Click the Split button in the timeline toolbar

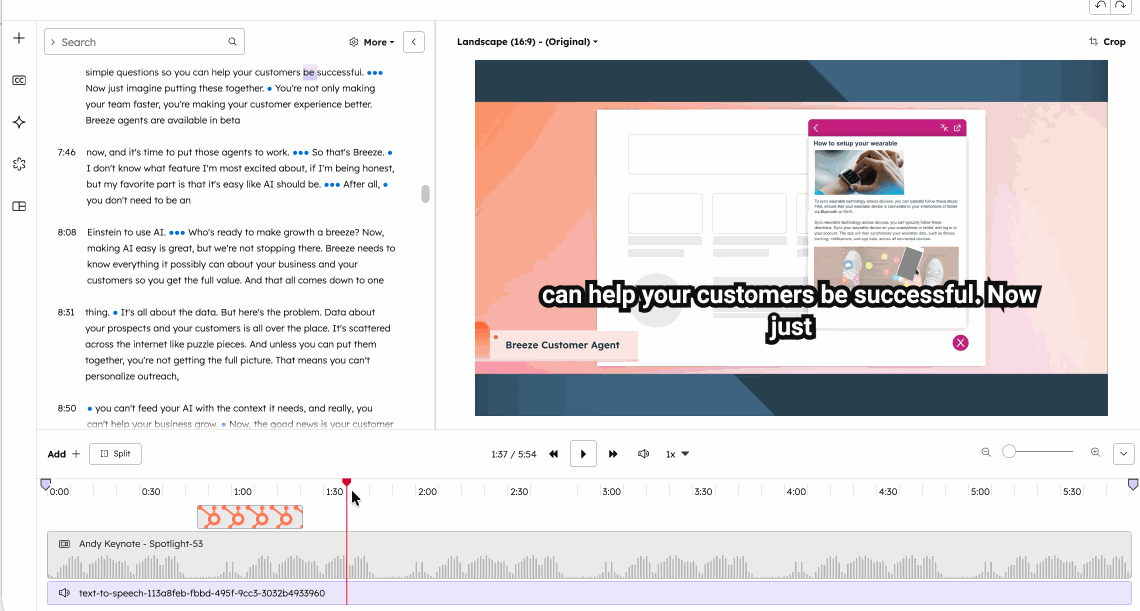[115, 453]
